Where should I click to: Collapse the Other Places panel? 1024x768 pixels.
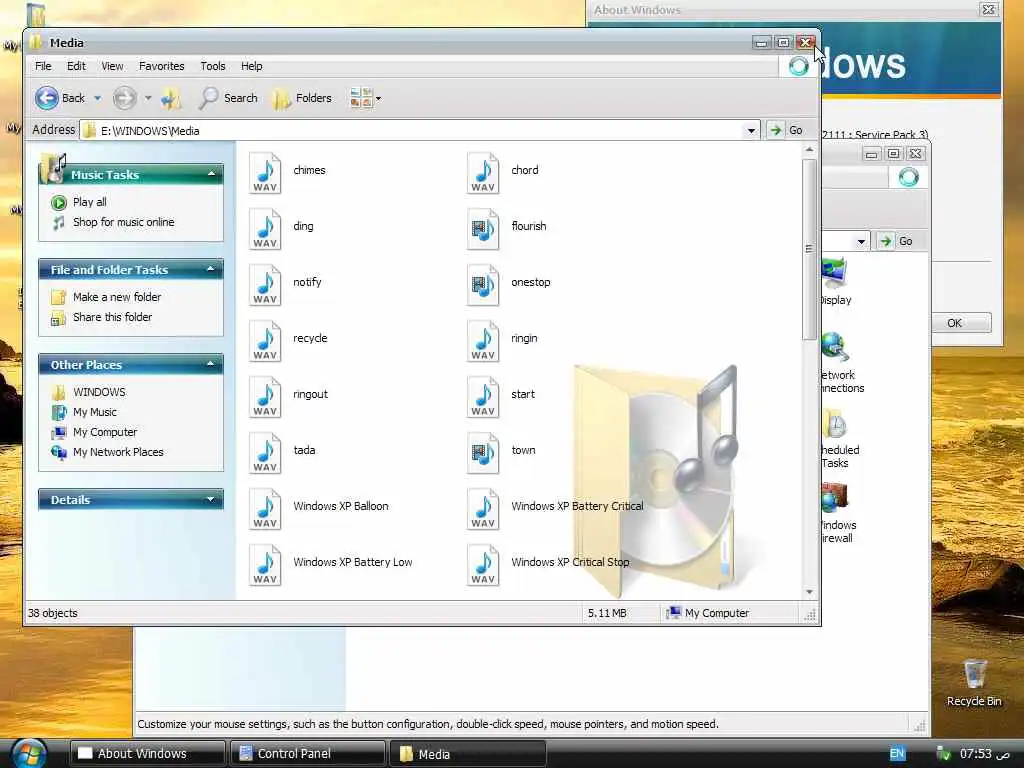point(210,364)
